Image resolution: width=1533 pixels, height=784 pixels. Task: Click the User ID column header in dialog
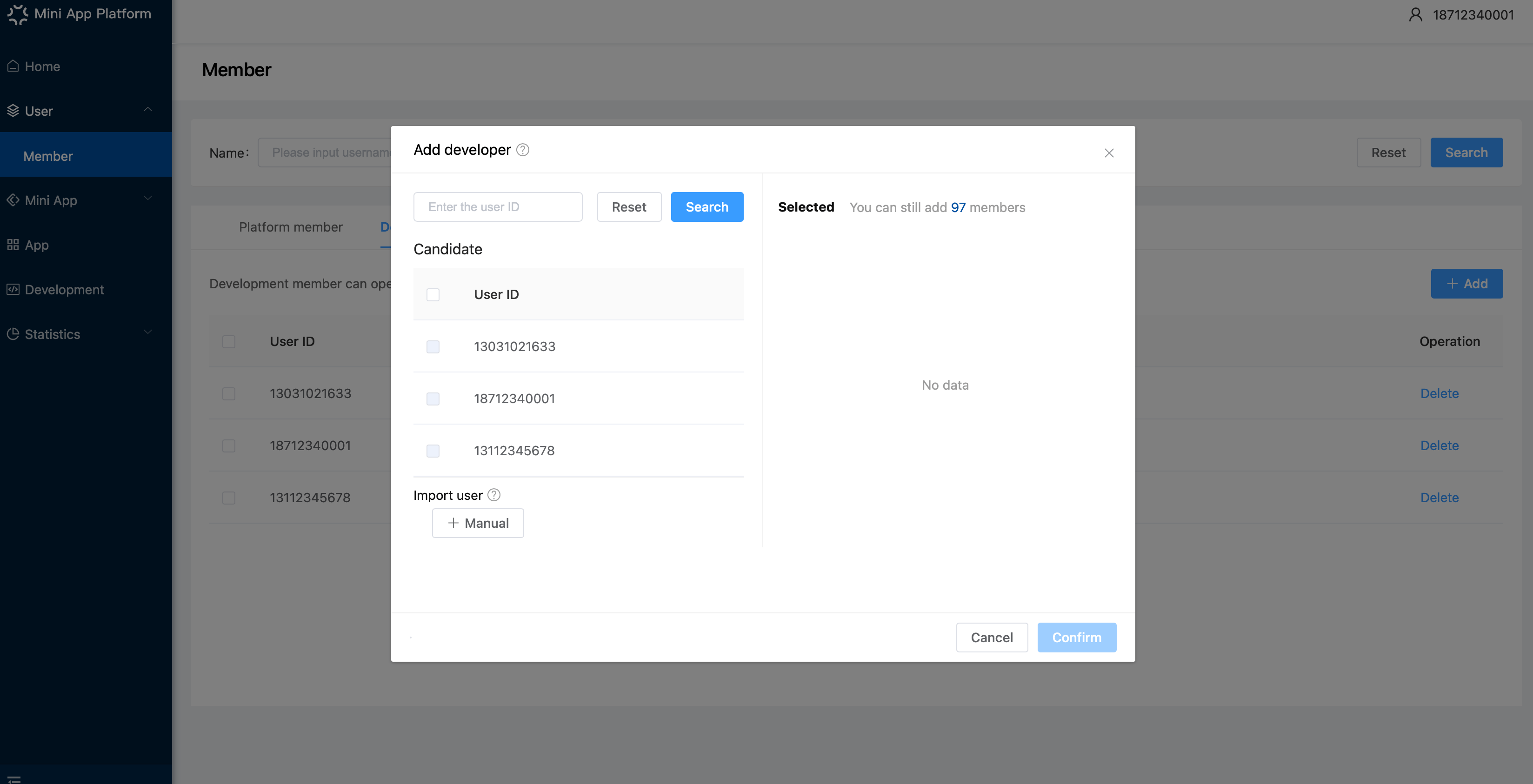coord(496,294)
